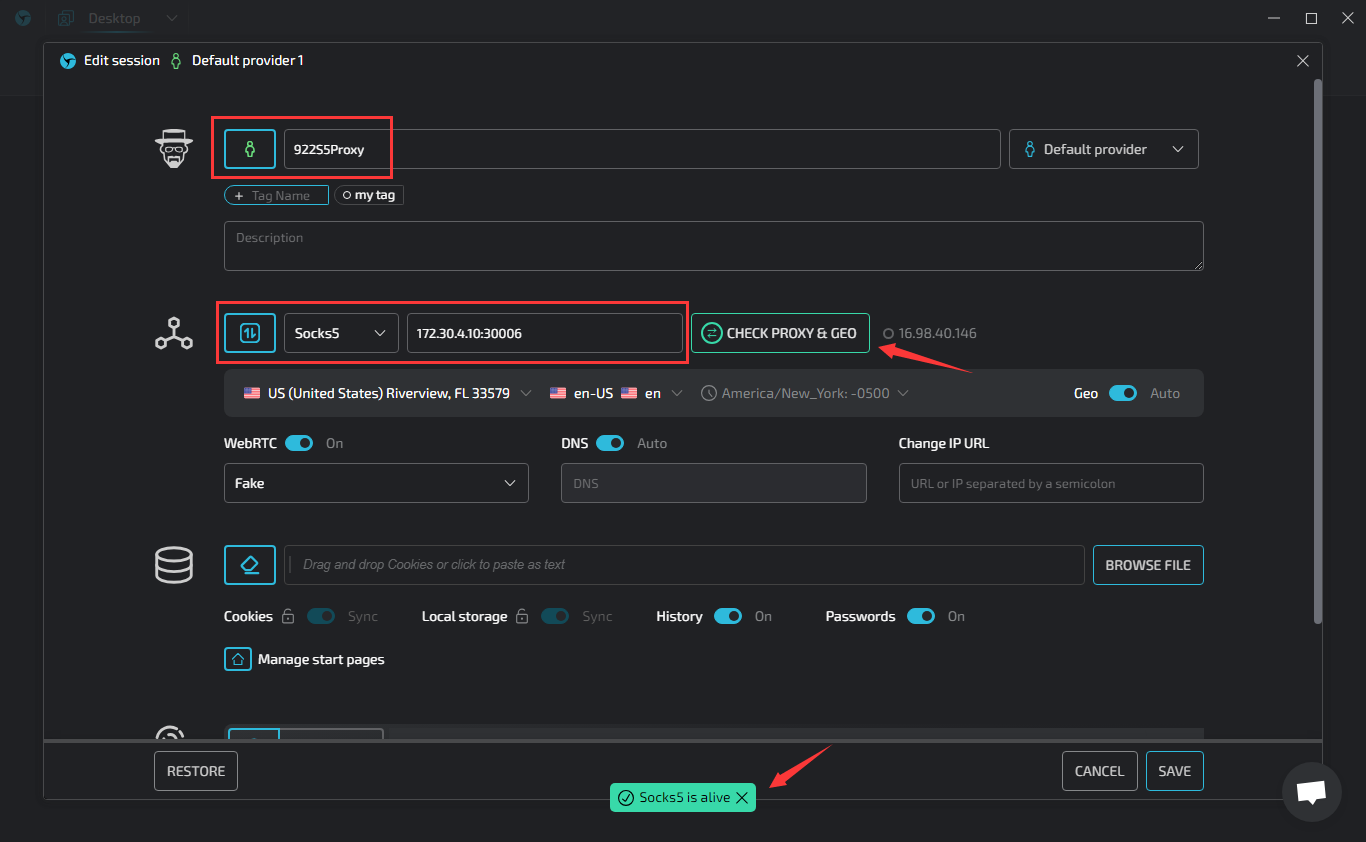Image resolution: width=1366 pixels, height=842 pixels.
Task: Click the eraser icon beside cookies field
Action: click(x=249, y=565)
